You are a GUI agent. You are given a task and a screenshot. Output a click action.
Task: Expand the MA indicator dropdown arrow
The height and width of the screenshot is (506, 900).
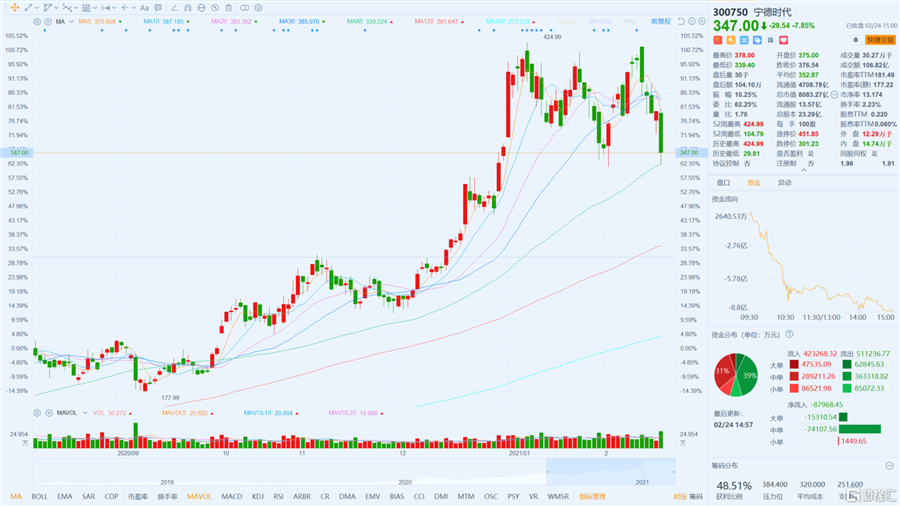tap(71, 22)
